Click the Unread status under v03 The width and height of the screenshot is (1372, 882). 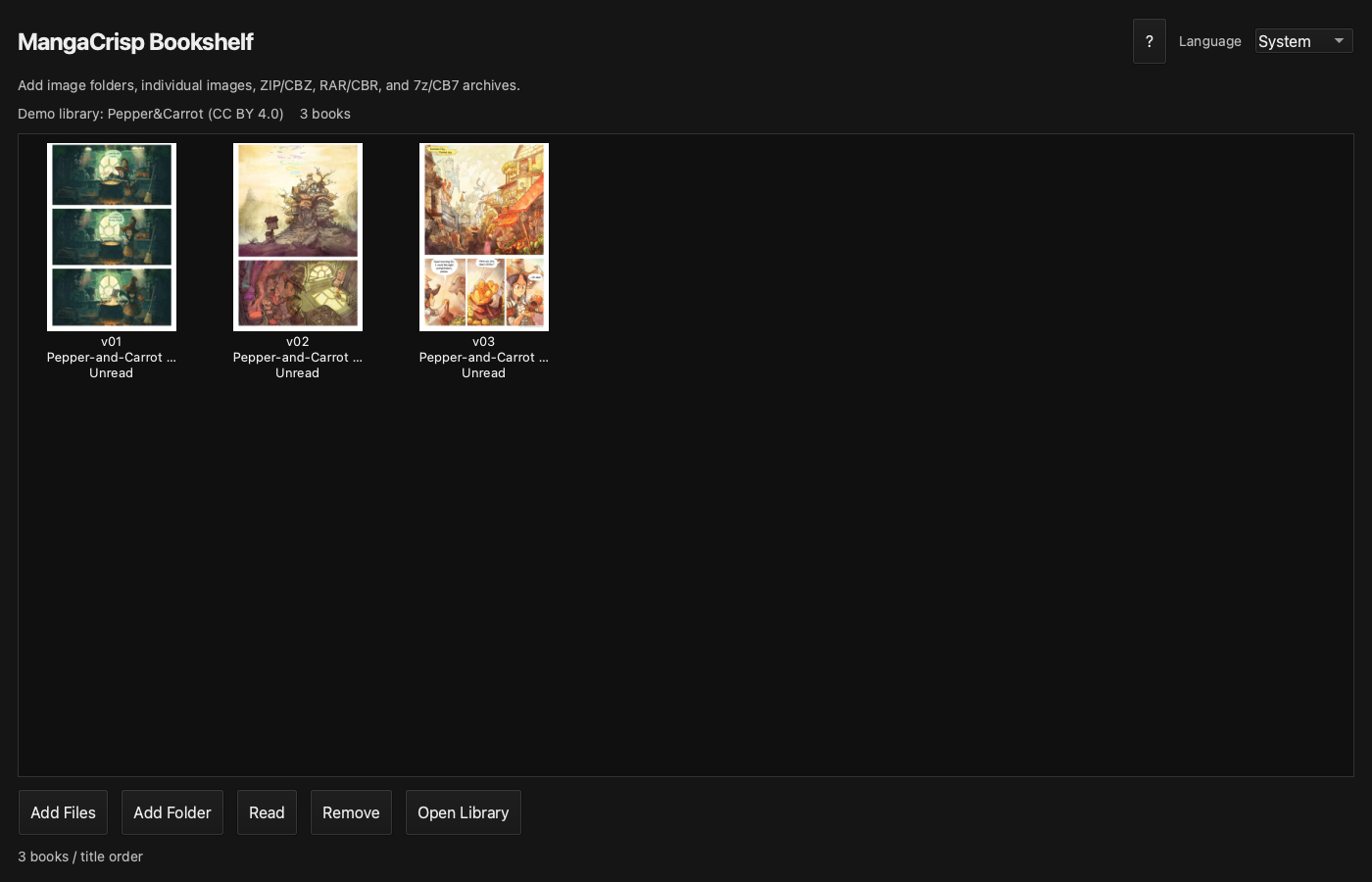click(x=484, y=373)
